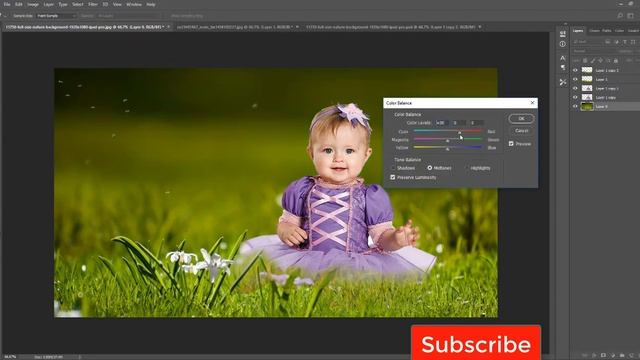This screenshot has height=360, width=640.
Task: Select the Shadows radio button
Action: point(393,168)
